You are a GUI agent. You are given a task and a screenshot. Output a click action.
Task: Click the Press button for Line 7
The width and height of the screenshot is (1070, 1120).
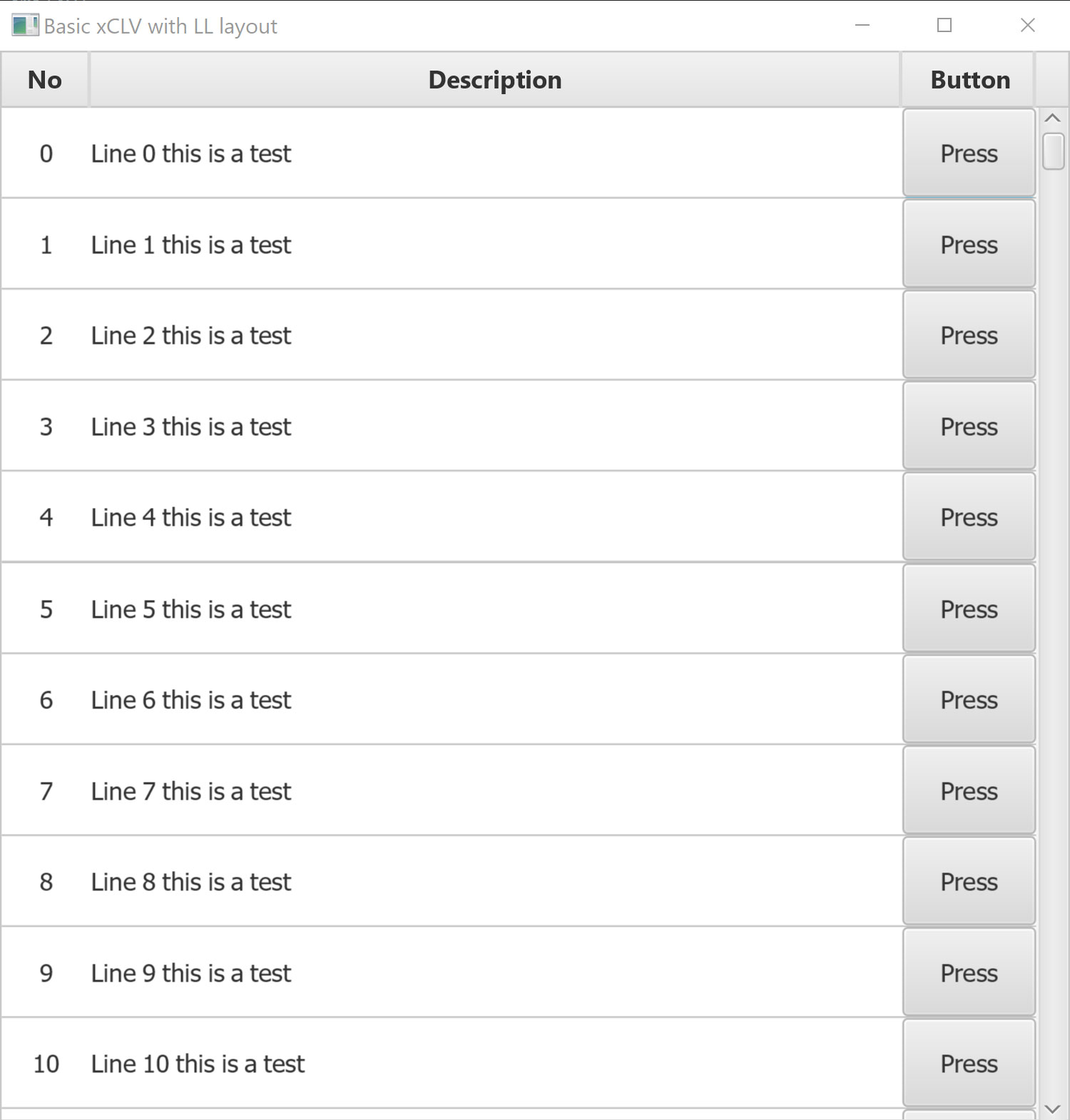(969, 790)
